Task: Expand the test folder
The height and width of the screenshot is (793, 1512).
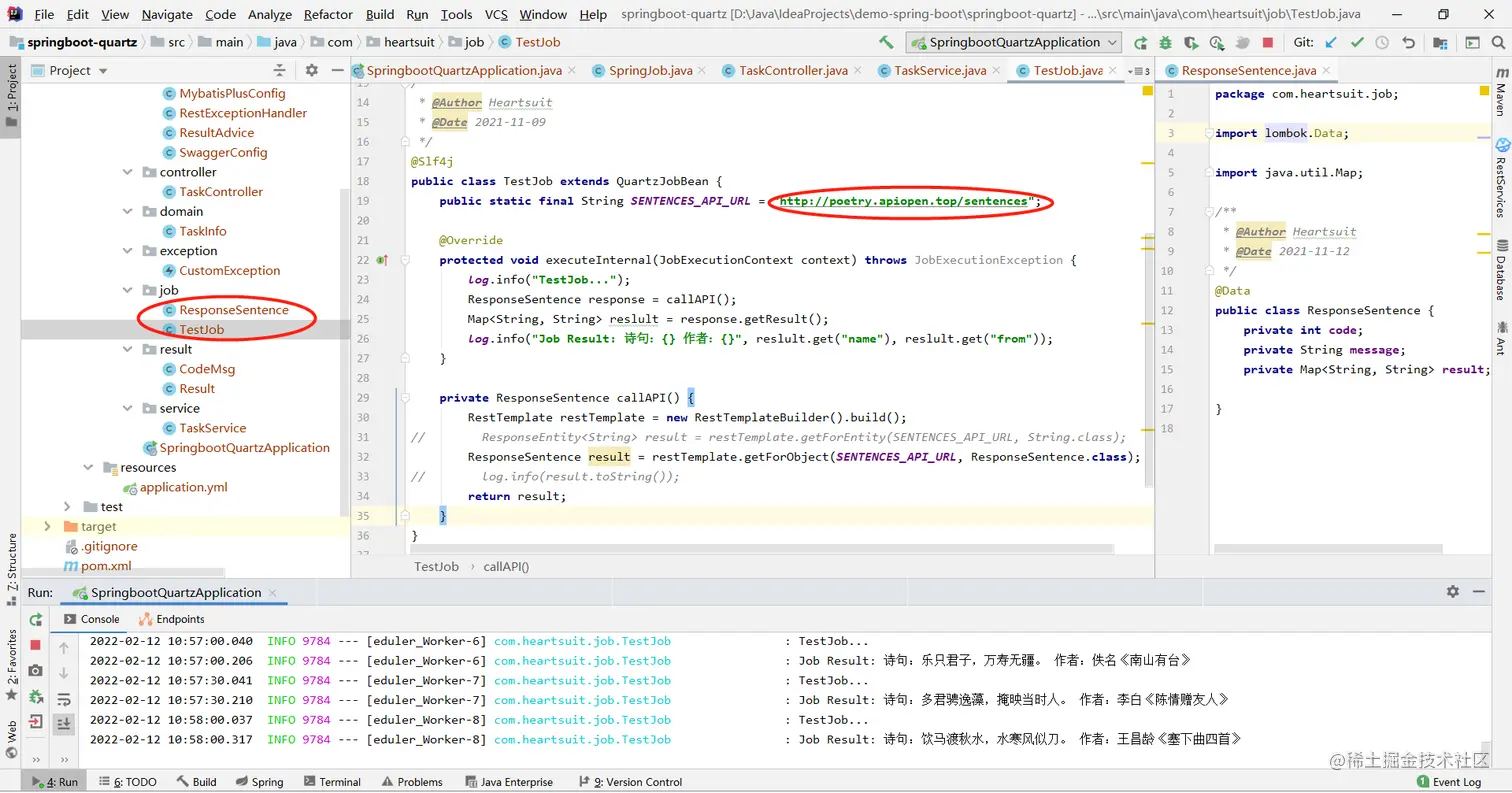Action: click(67, 507)
